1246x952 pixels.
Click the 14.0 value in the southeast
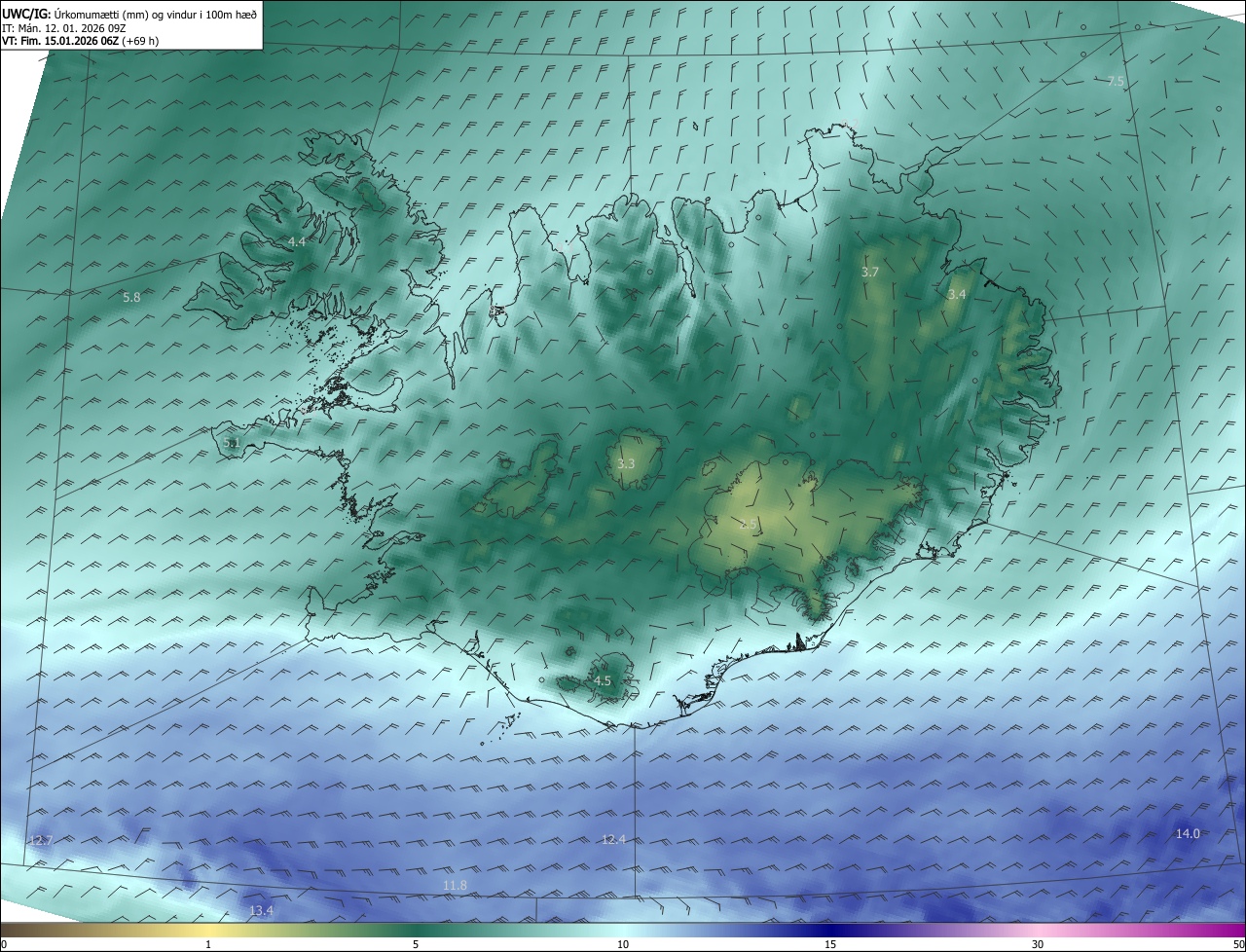(x=1188, y=833)
